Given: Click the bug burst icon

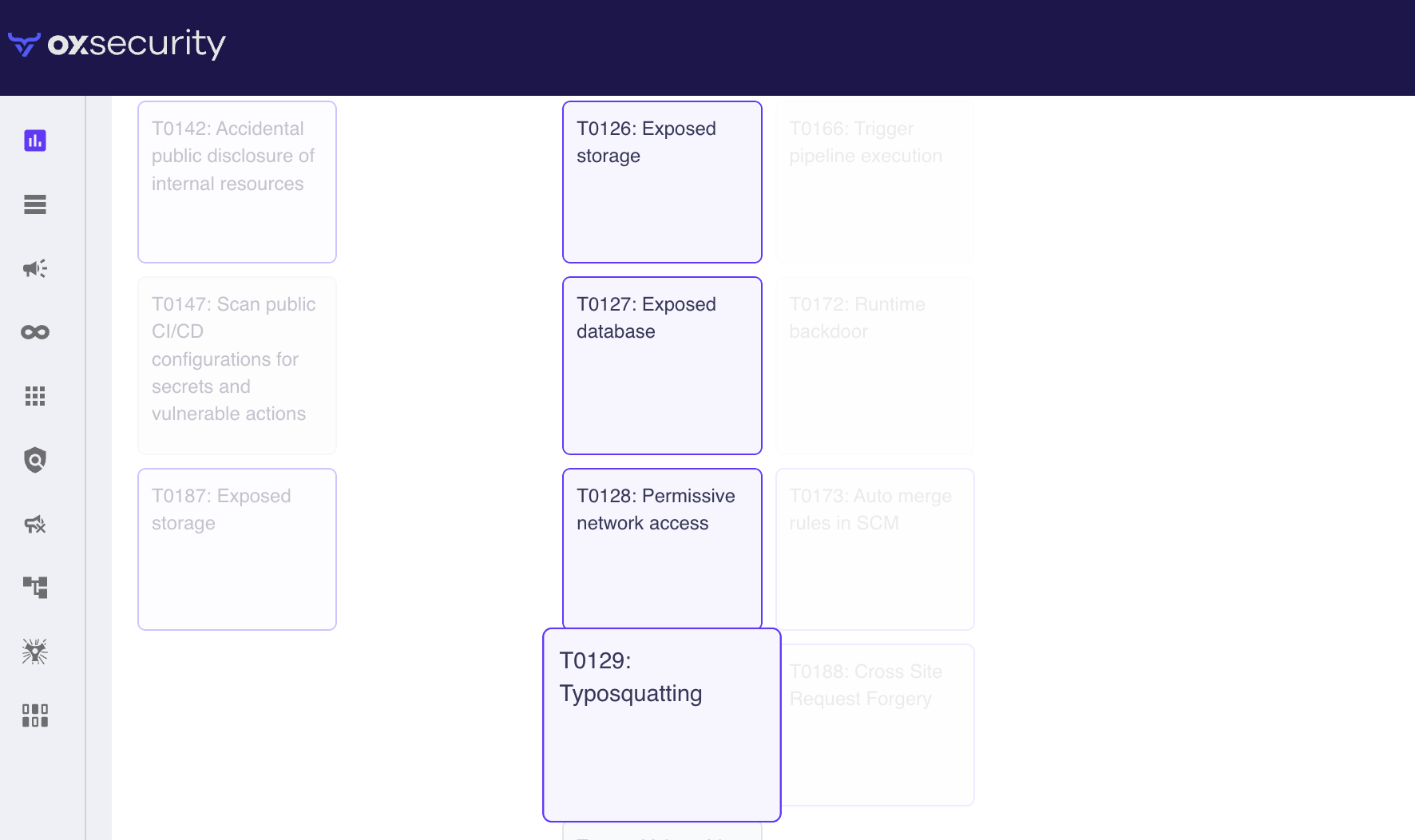Looking at the screenshot, I should click(35, 652).
